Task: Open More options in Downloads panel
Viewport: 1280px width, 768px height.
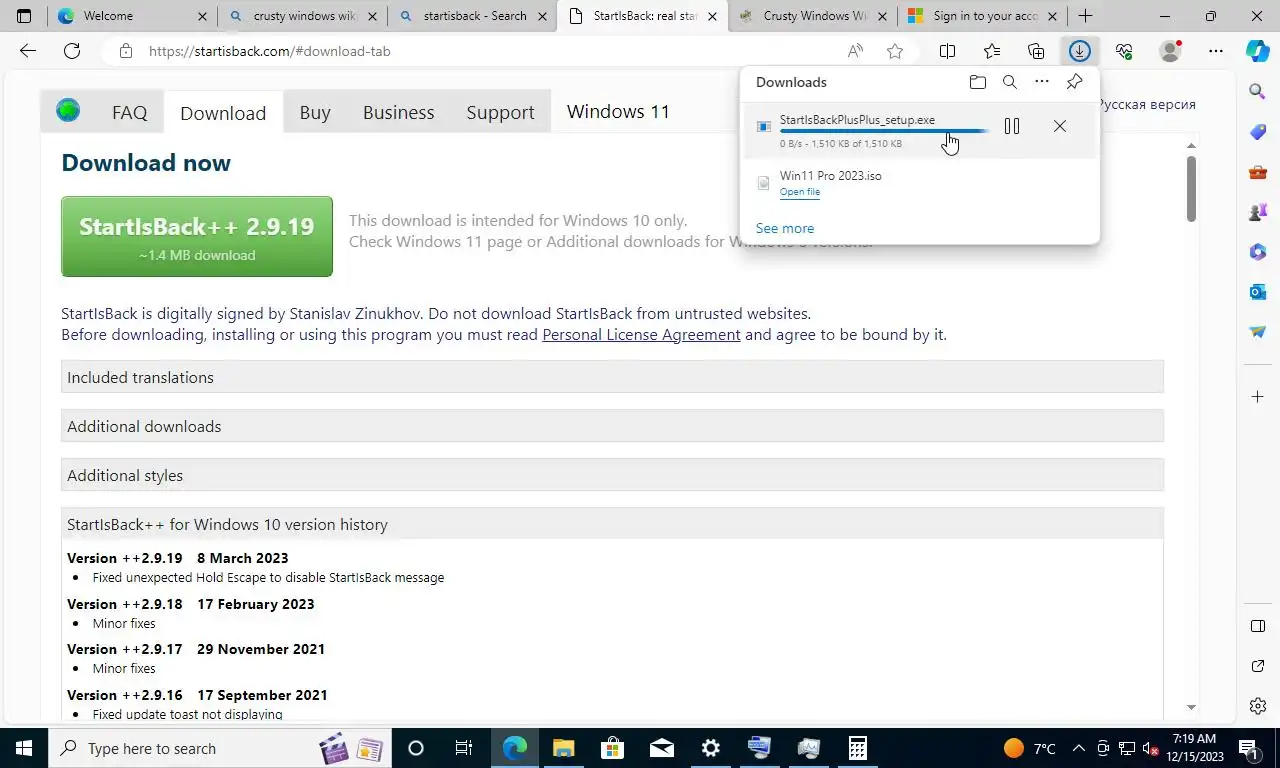Action: pos(1042,82)
